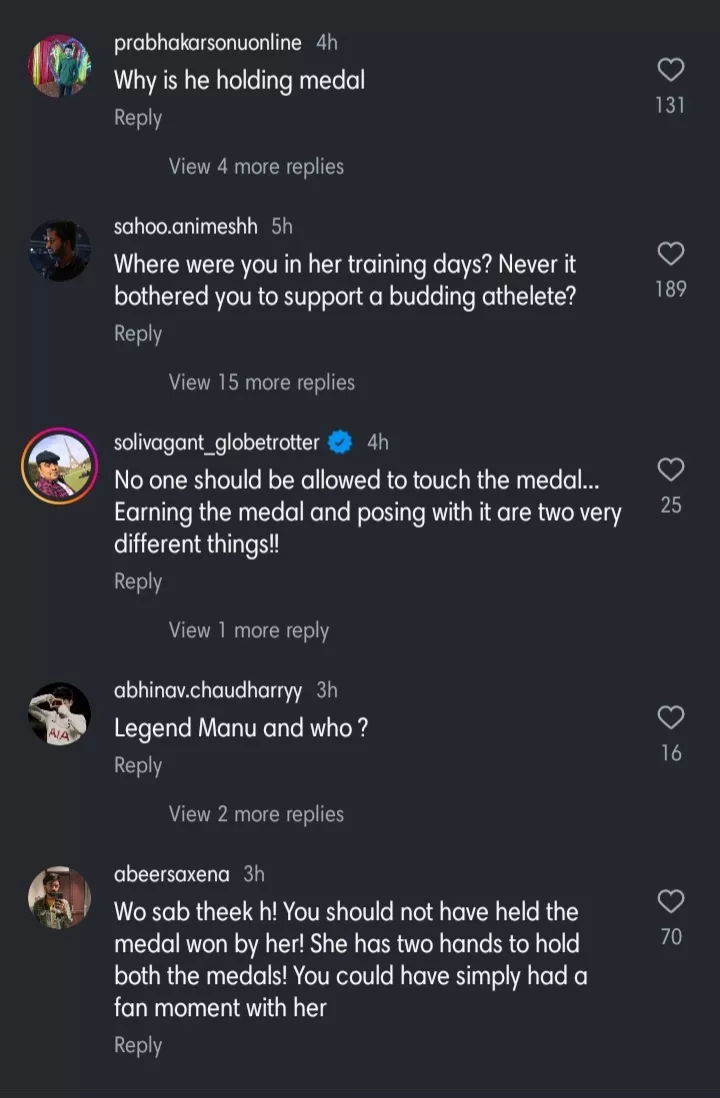View solivagant_globetrotter's profile photo
The width and height of the screenshot is (720, 1098).
pyautogui.click(x=59, y=466)
